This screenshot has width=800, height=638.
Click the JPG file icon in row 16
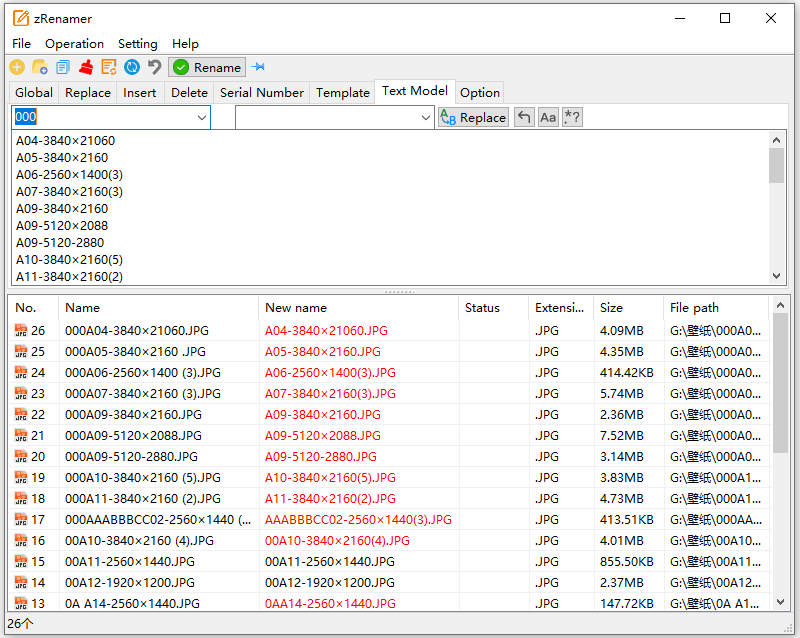(x=21, y=540)
